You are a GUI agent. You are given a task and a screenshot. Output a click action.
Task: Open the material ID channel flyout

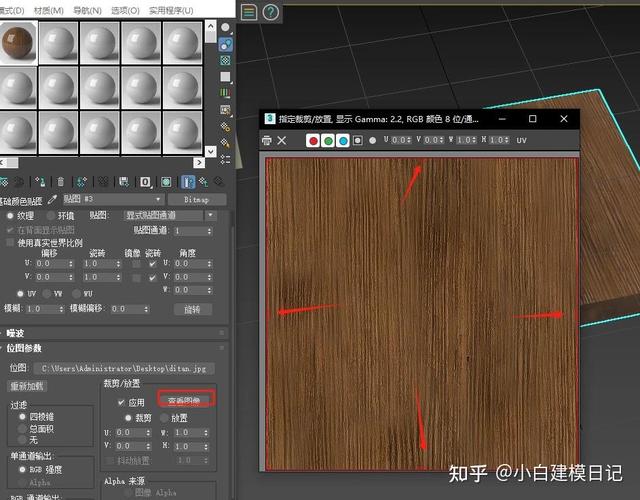pyautogui.click(x=145, y=182)
